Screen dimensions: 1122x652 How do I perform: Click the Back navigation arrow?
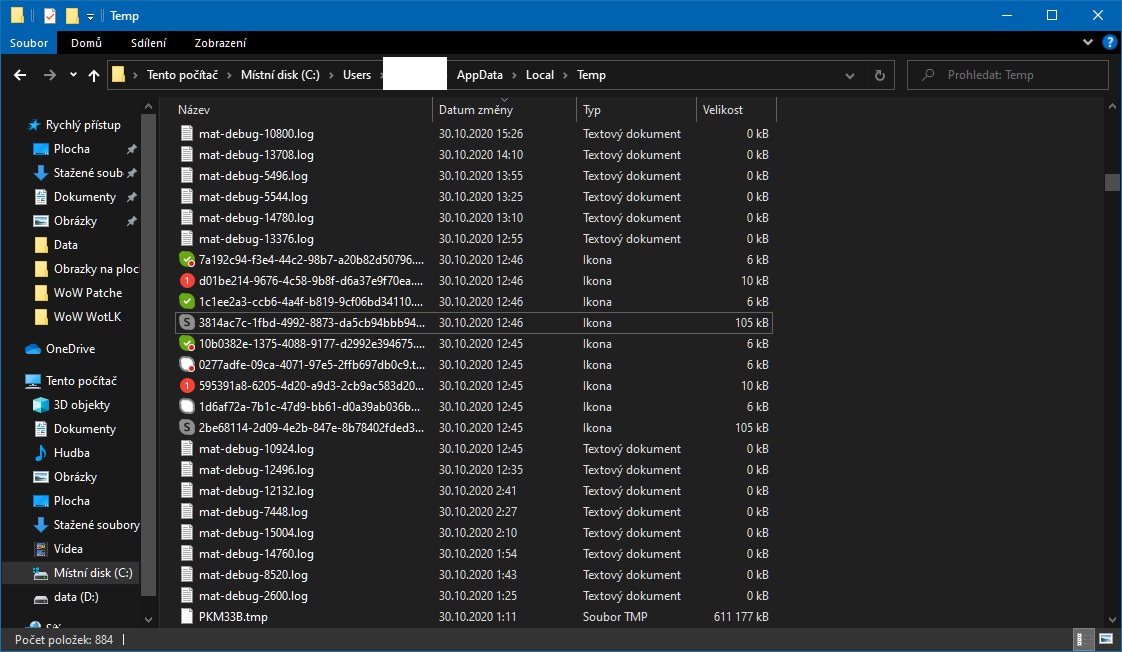click(x=20, y=75)
